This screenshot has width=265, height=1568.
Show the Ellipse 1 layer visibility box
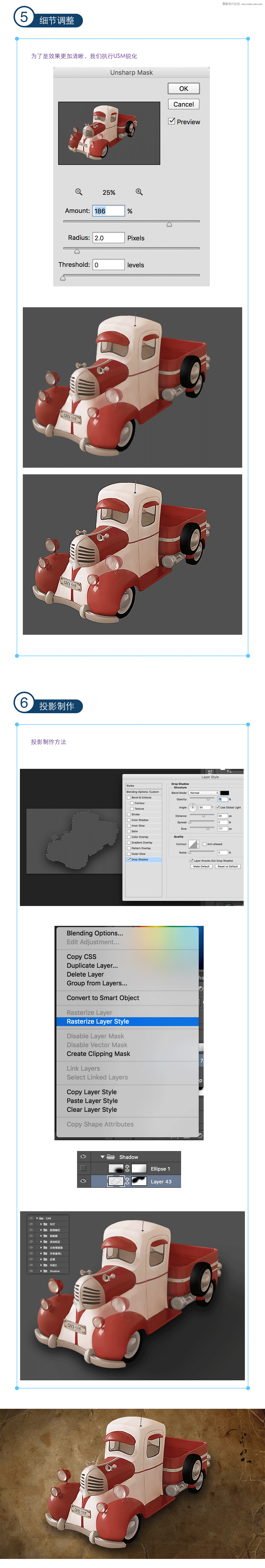click(83, 1168)
